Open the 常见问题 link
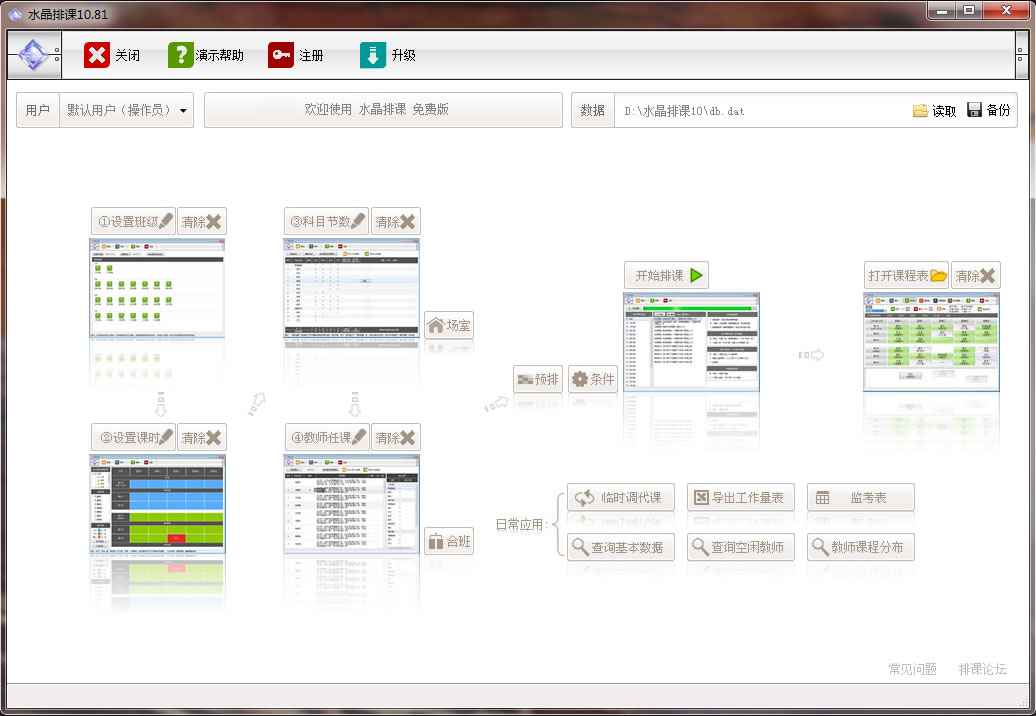This screenshot has width=1036, height=716. click(912, 669)
